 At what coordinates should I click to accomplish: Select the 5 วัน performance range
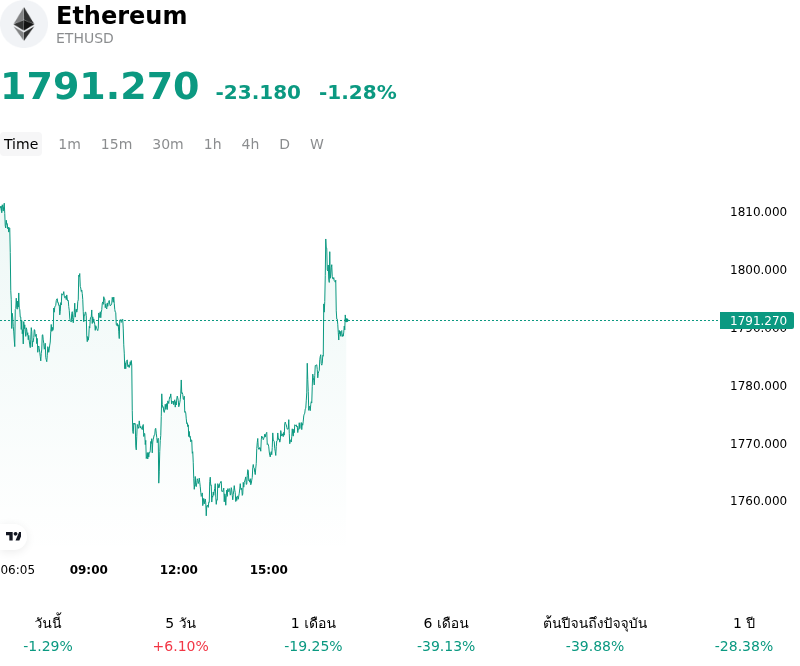[181, 634]
